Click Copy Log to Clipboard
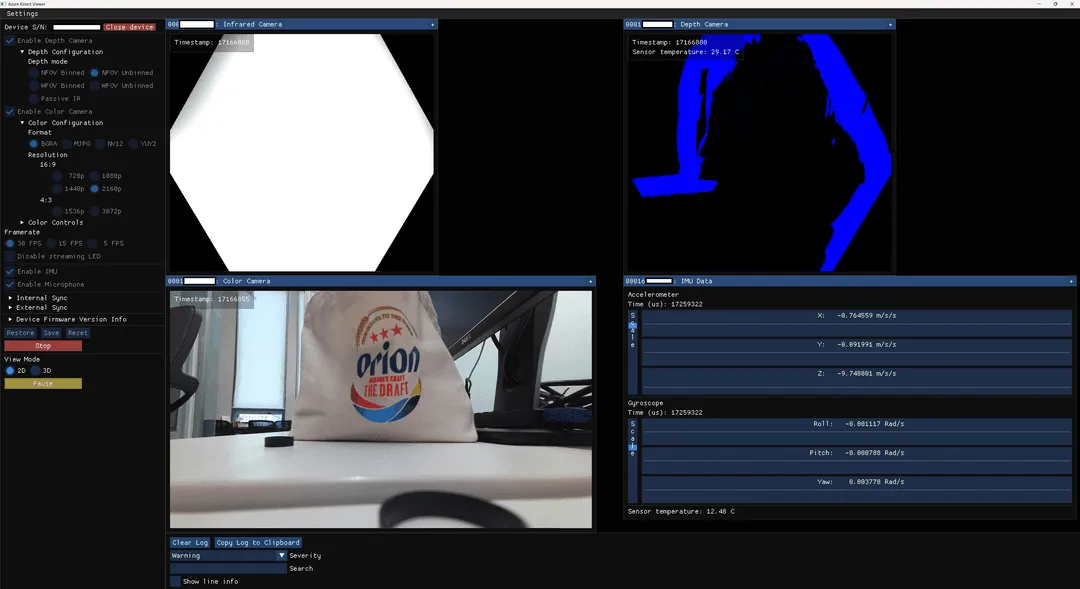Screen dimensions: 1080x589 click(x=258, y=543)
